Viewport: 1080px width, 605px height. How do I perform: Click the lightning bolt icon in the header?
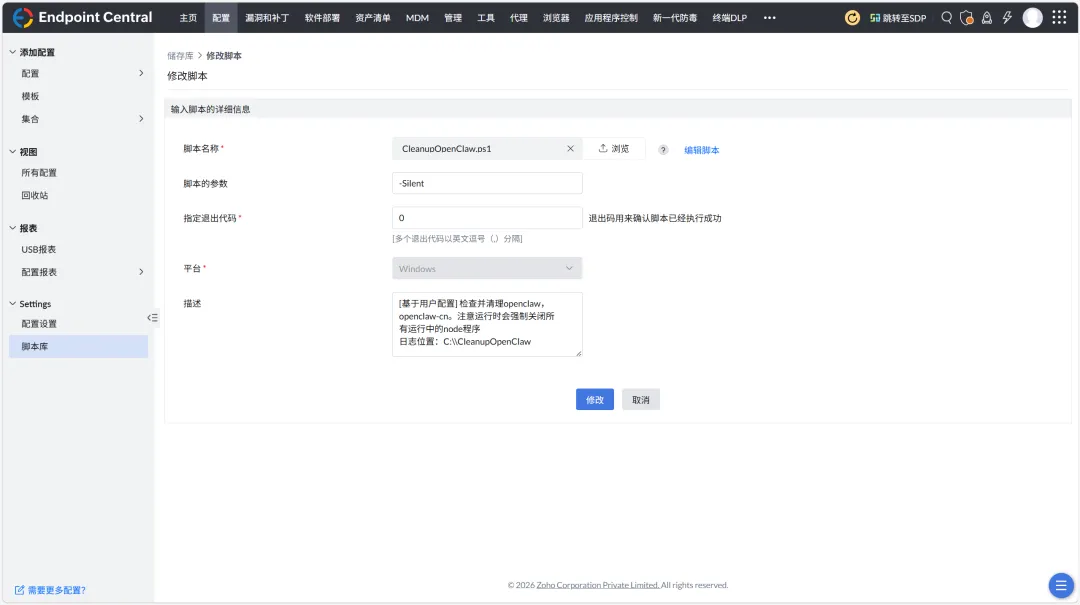coord(1007,18)
